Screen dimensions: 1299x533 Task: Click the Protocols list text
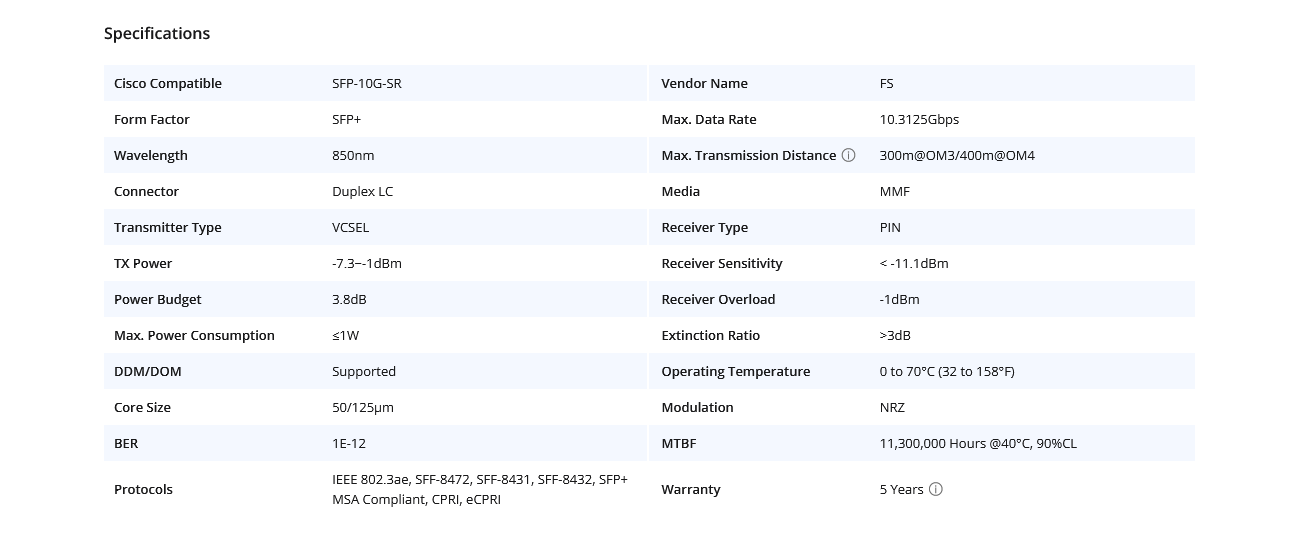click(x=480, y=489)
